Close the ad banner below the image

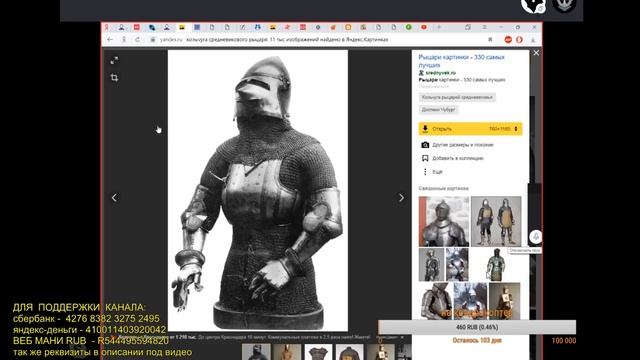pyautogui.click(x=402, y=338)
